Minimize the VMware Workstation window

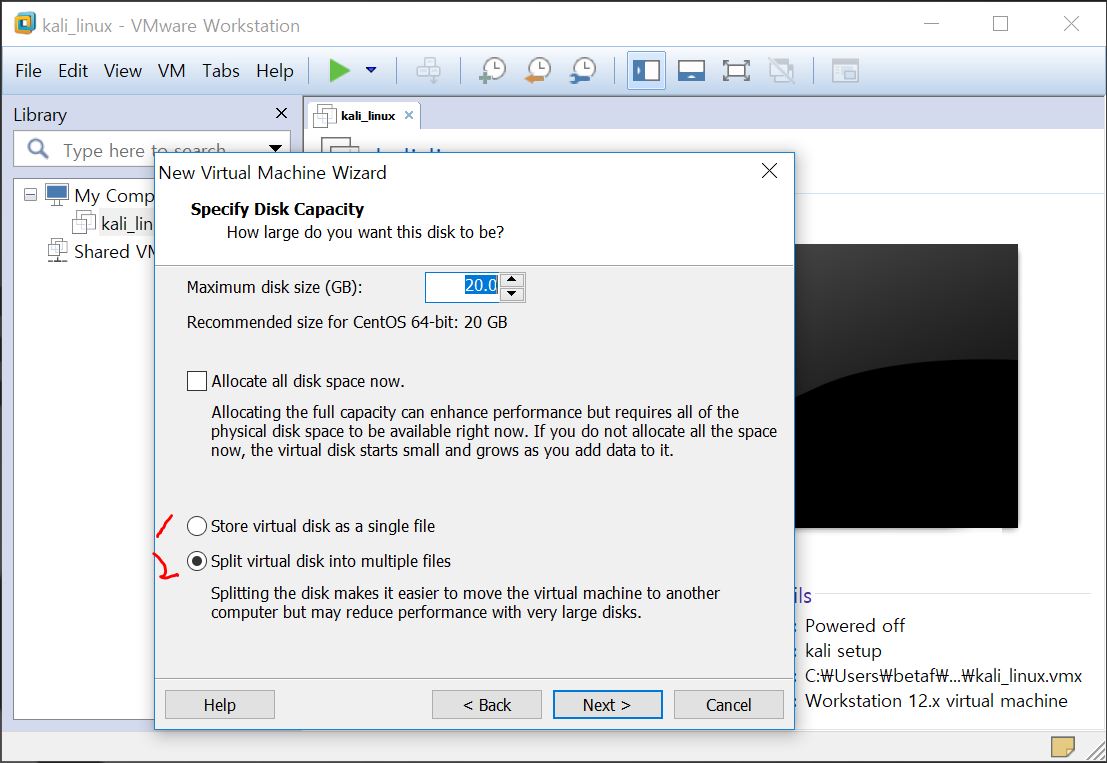932,23
